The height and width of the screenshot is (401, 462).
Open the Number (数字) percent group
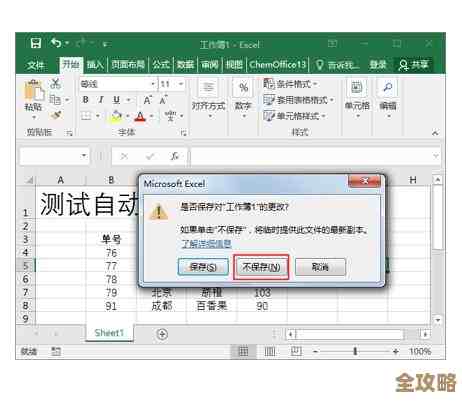(x=243, y=99)
